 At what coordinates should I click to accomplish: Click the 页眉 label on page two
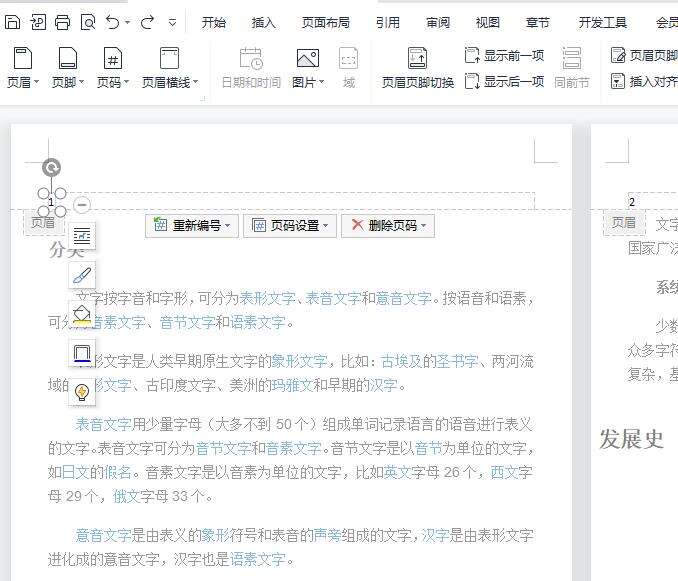(624, 223)
